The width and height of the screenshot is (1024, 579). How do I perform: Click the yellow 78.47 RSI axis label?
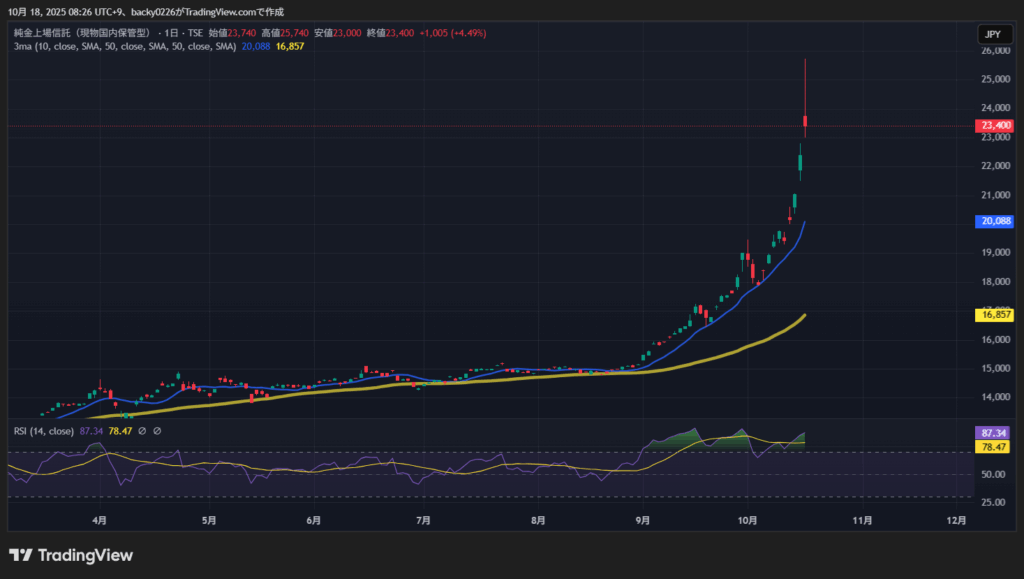tap(995, 448)
